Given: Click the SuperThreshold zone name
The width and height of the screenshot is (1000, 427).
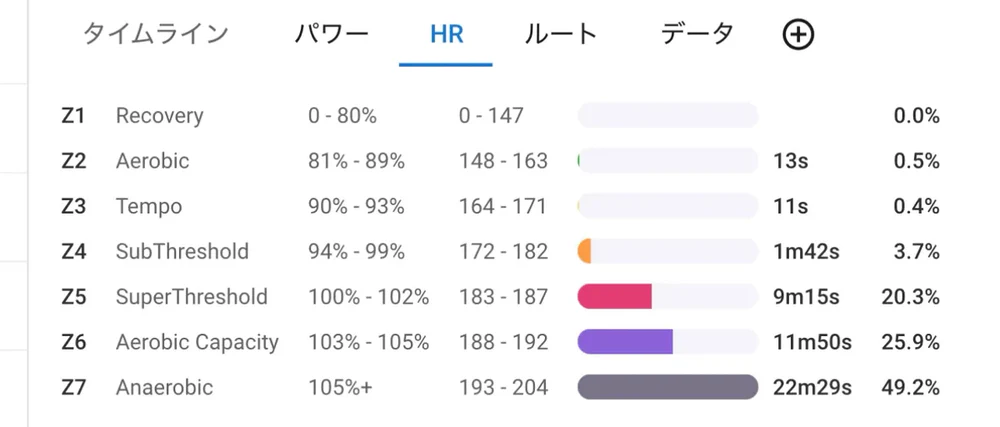Looking at the screenshot, I should click(192, 297).
